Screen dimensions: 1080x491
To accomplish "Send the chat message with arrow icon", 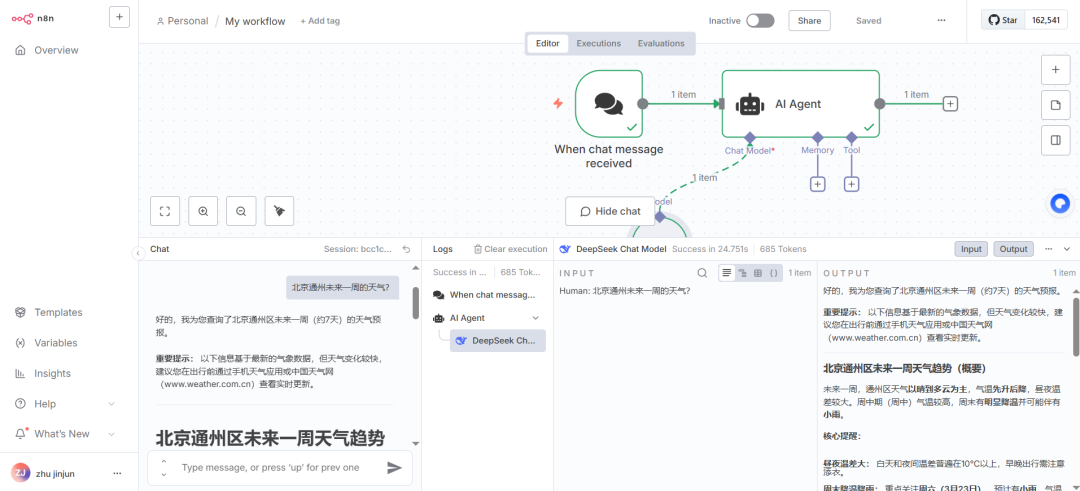I will tap(394, 468).
